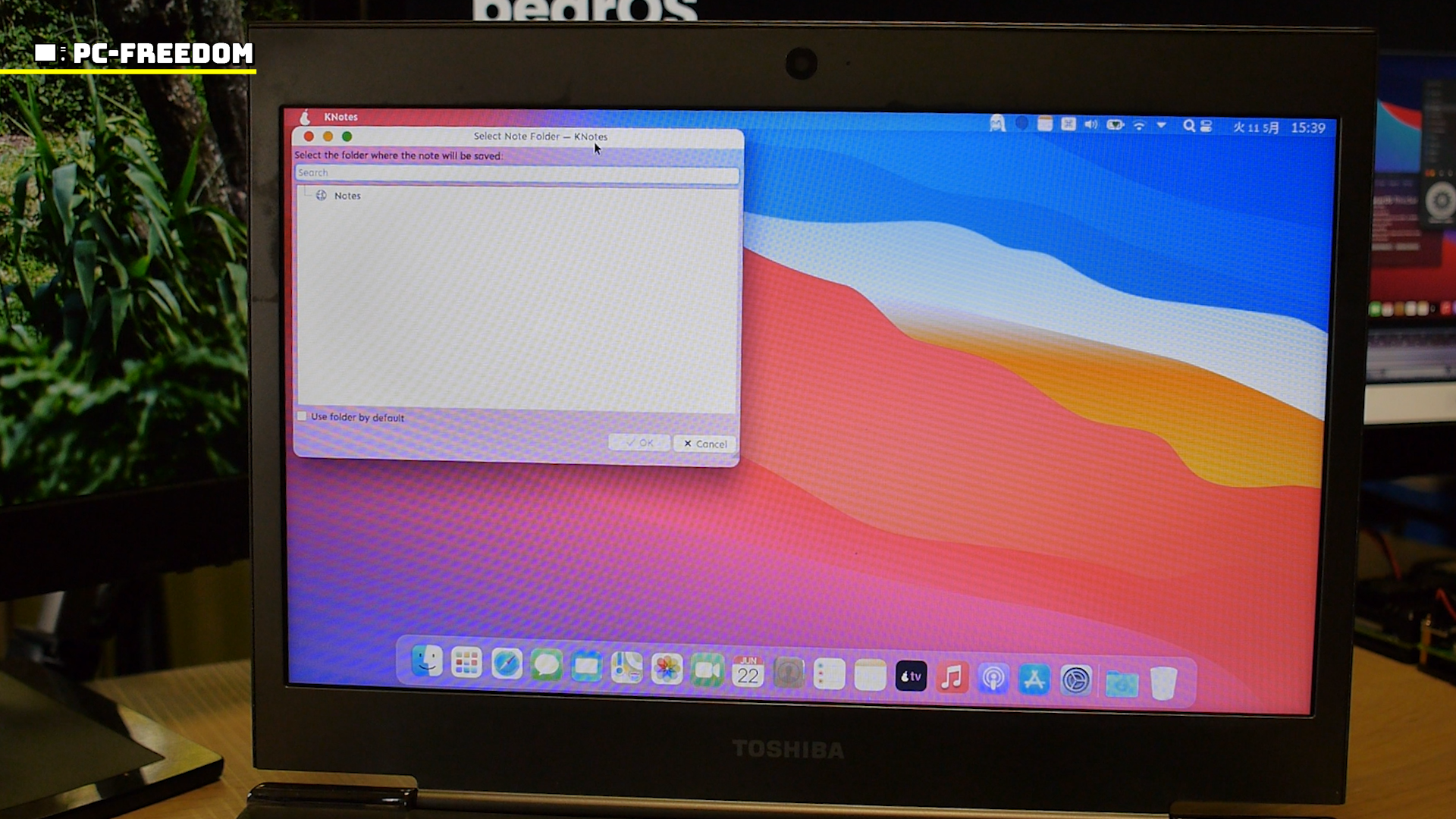Open Launchpad grid in dock
Image resolution: width=1456 pixels, height=819 pixels.
[x=466, y=663]
